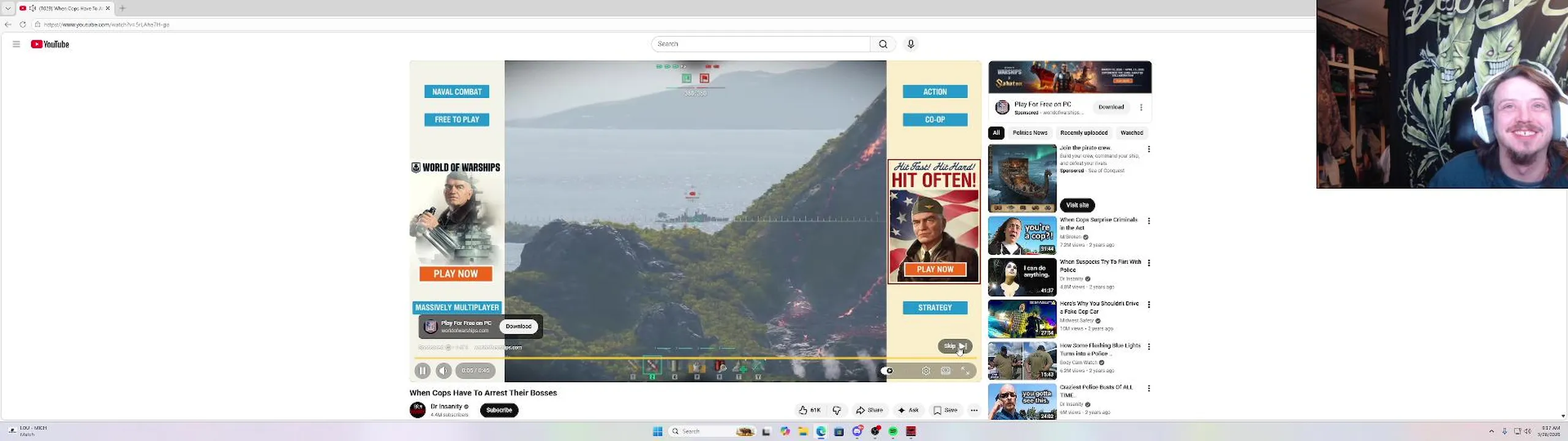1568x441 pixels.
Task: Select the Recently uploaded chip
Action: tap(1084, 133)
